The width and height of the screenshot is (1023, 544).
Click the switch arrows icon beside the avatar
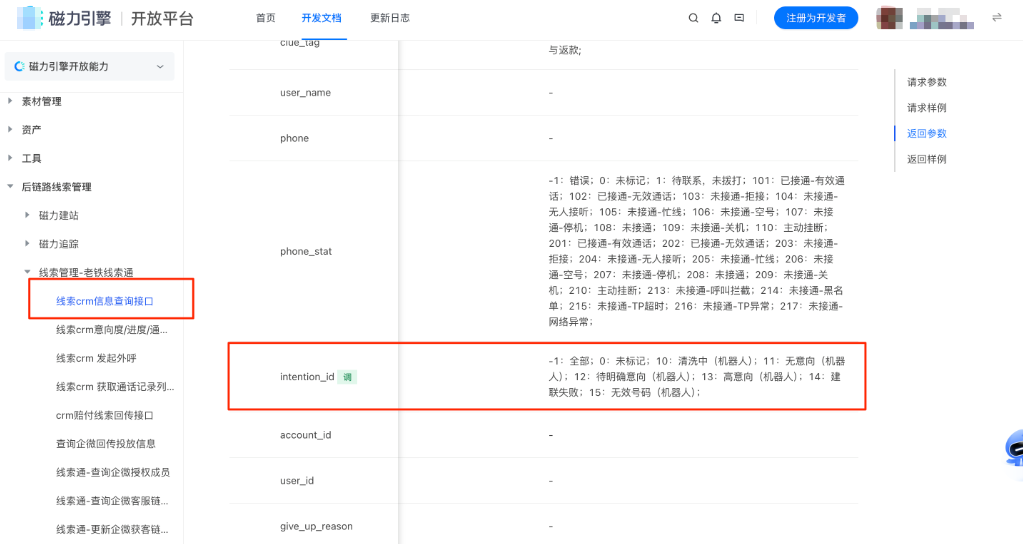pos(996,18)
